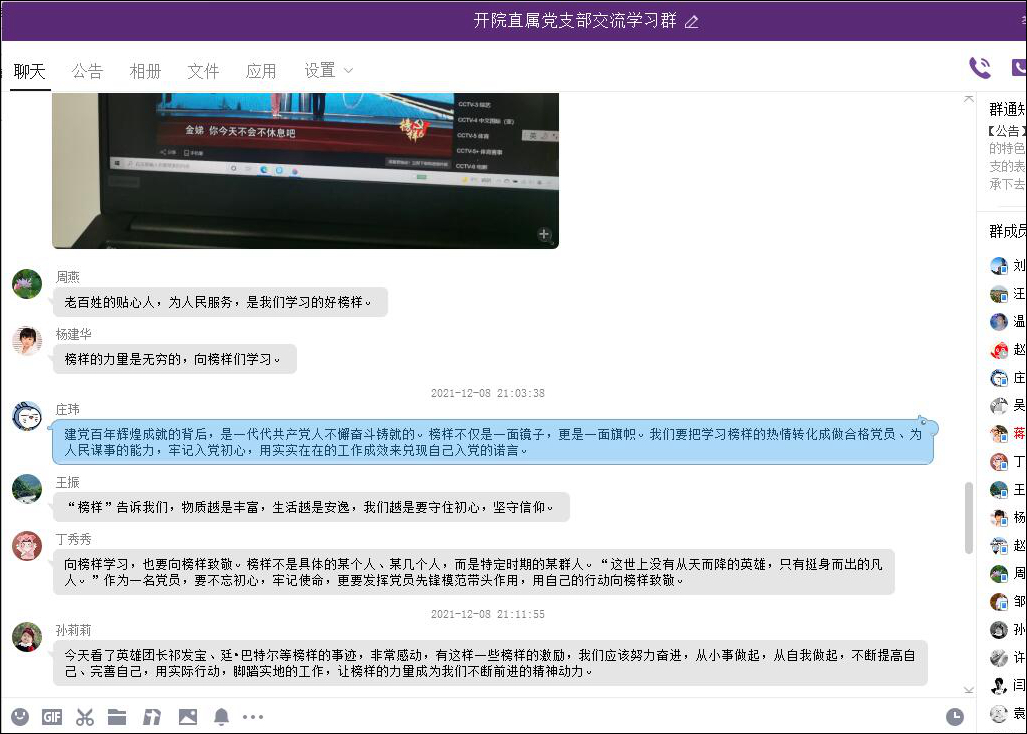Open the 应用 tab

261,71
